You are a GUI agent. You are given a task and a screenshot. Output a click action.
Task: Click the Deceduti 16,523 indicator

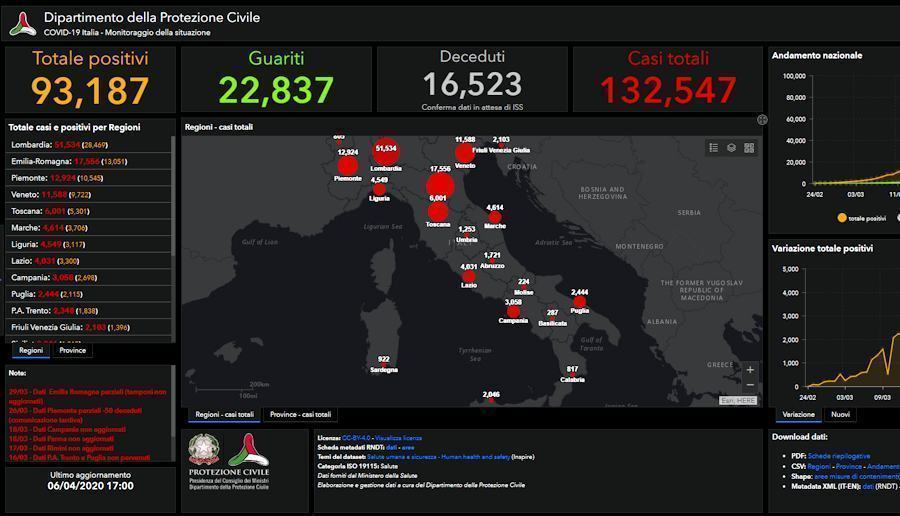tap(472, 79)
